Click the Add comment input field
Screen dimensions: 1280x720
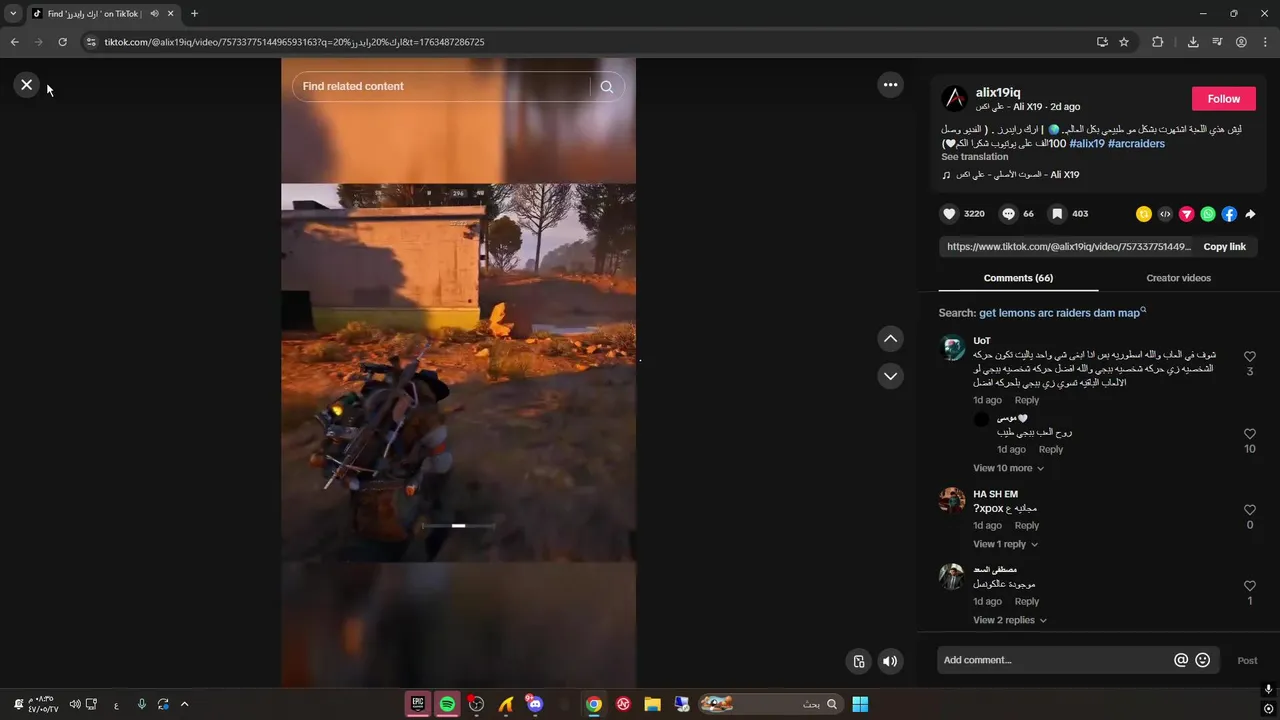coord(1055,660)
